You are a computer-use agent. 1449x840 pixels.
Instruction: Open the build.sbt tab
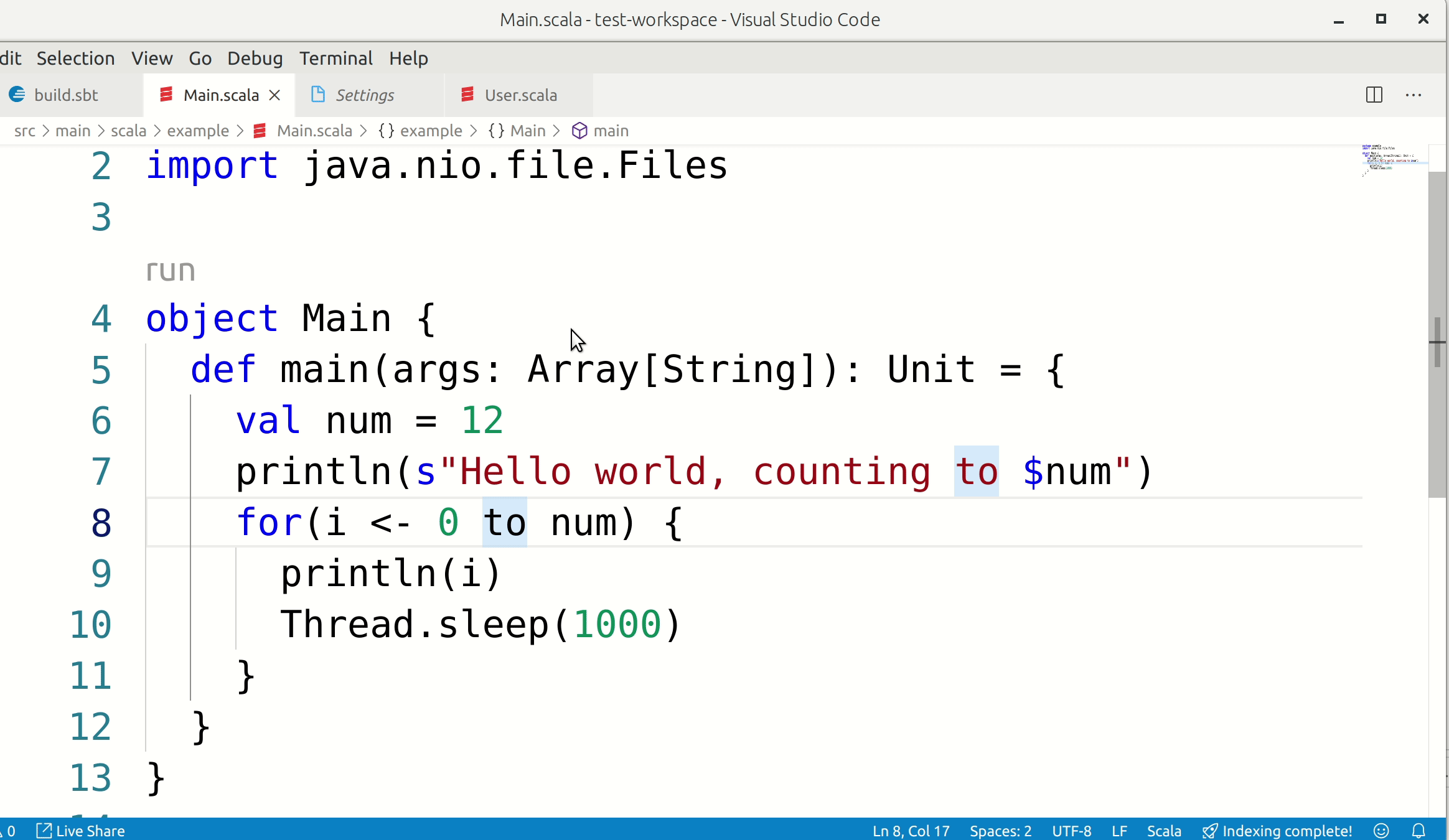point(66,95)
